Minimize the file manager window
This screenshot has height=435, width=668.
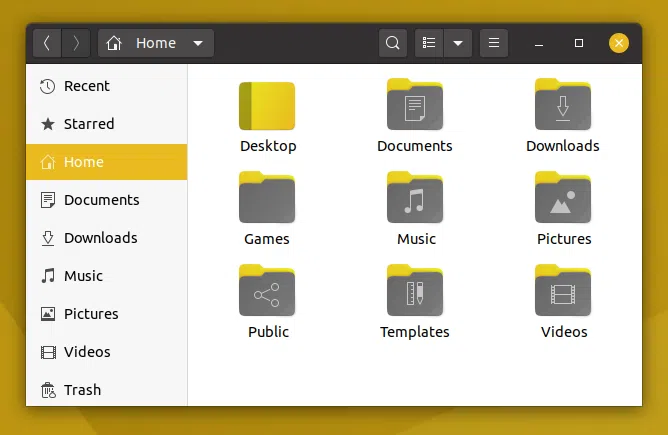point(539,44)
